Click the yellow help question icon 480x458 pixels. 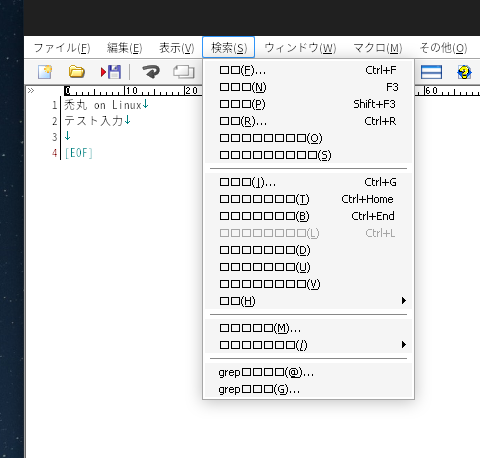(x=464, y=72)
